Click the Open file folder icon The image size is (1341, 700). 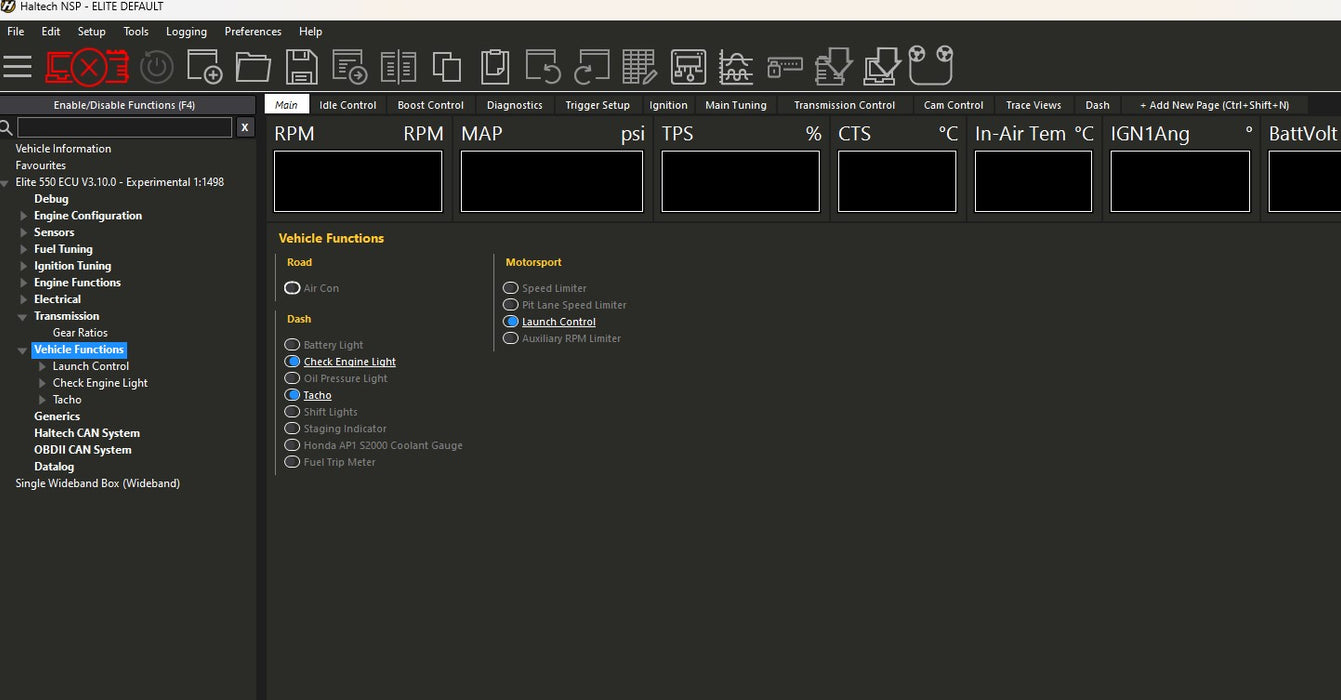click(x=253, y=67)
